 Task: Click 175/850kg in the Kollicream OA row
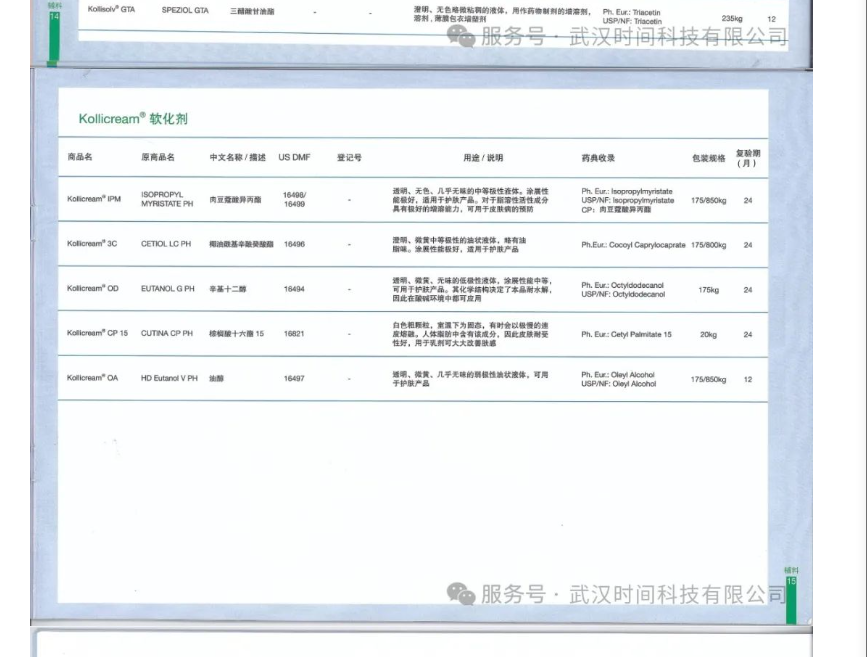708,379
